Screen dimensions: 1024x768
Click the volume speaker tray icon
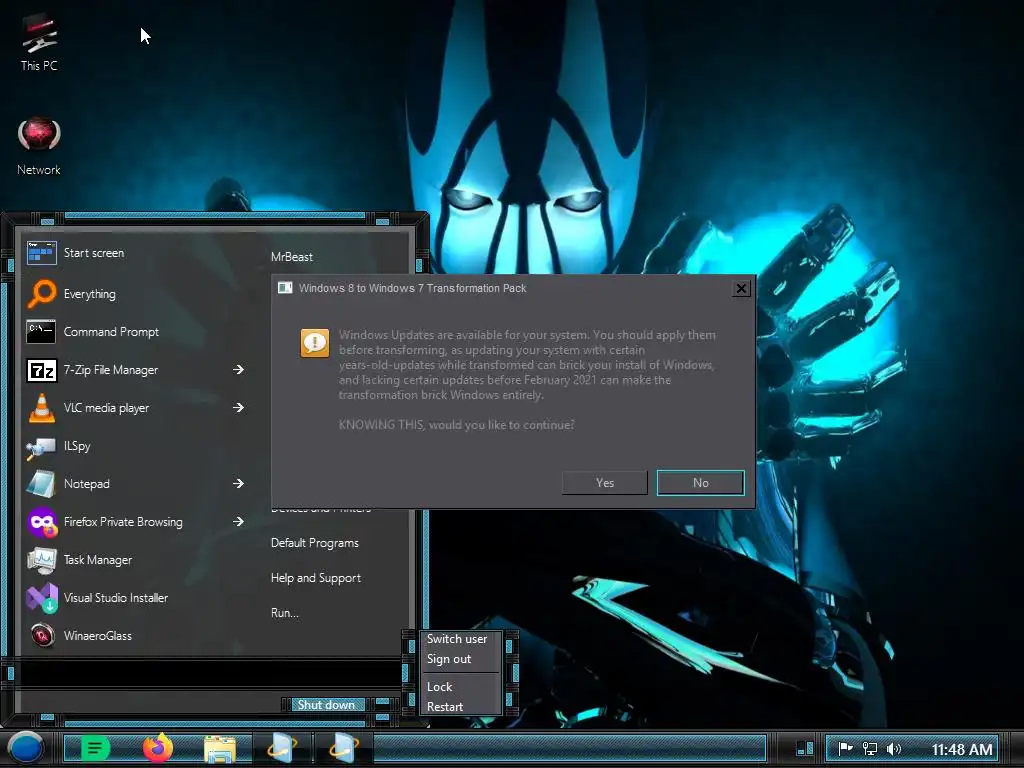[893, 748]
